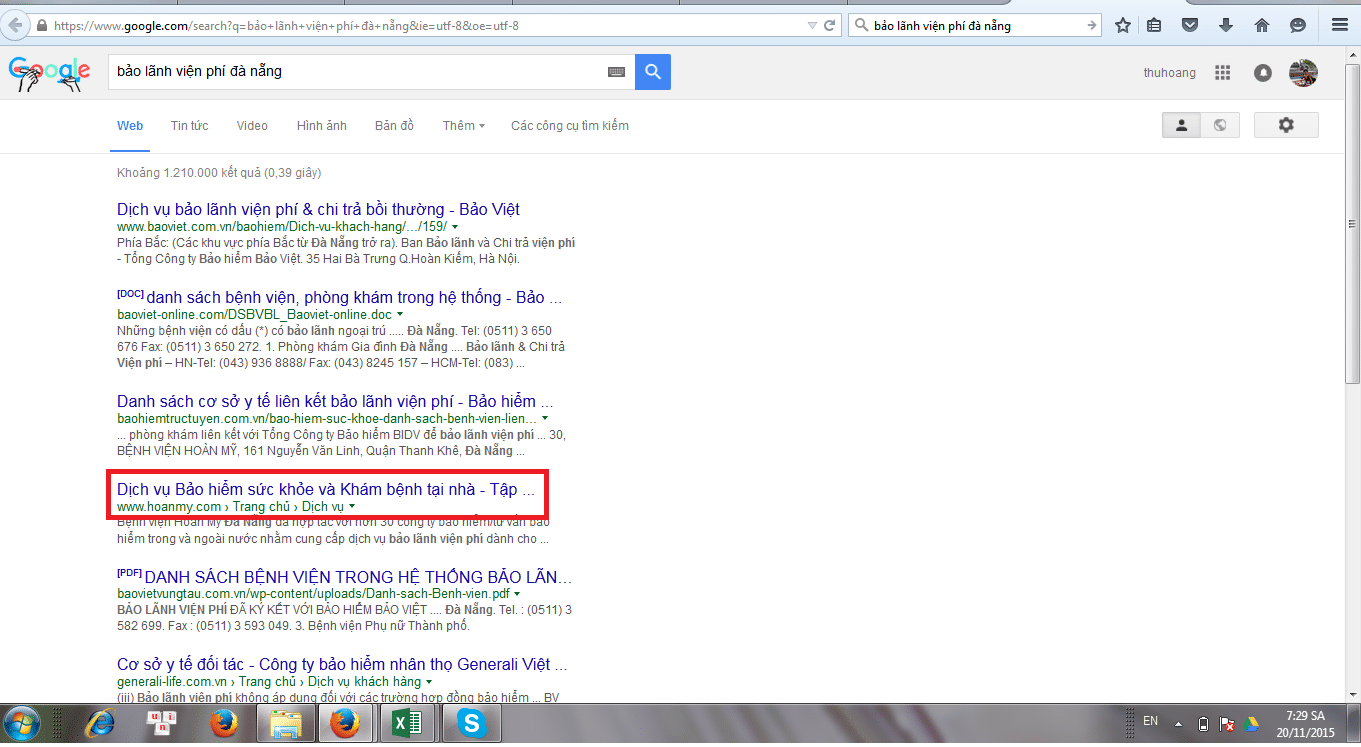Open result 'Dịch vụ bảo lãnh viện phí & chi trả bồi thường'
The image size is (1361, 747).
(x=318, y=210)
